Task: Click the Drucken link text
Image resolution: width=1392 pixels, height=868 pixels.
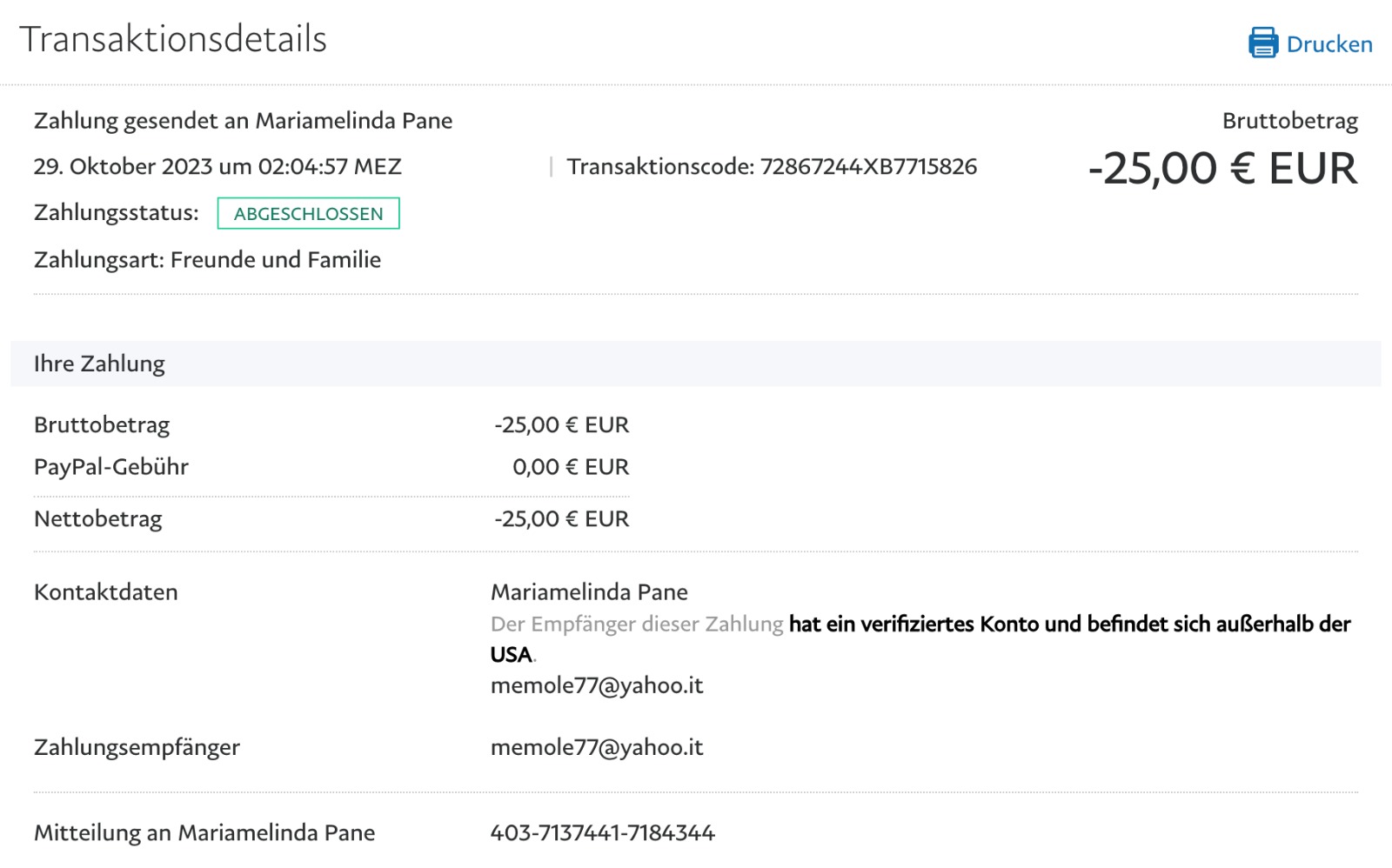Action: click(x=1328, y=44)
